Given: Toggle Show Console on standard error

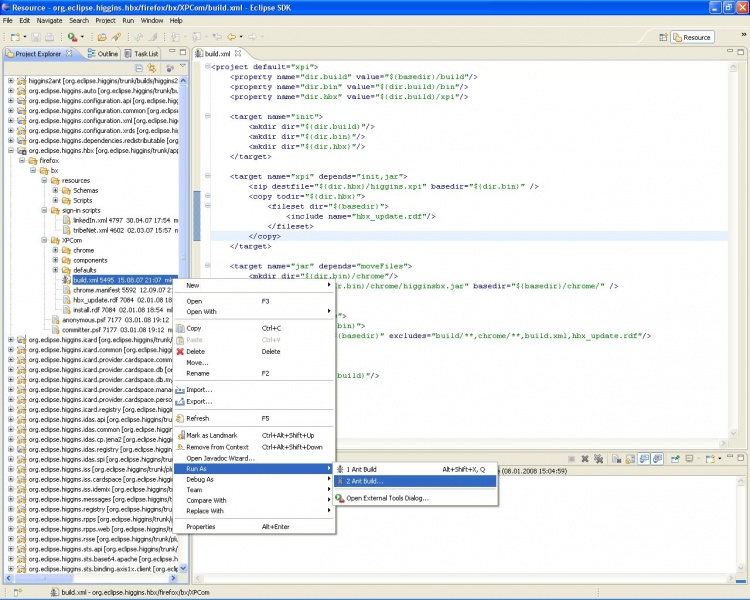Looking at the screenshot, I should tap(658, 459).
